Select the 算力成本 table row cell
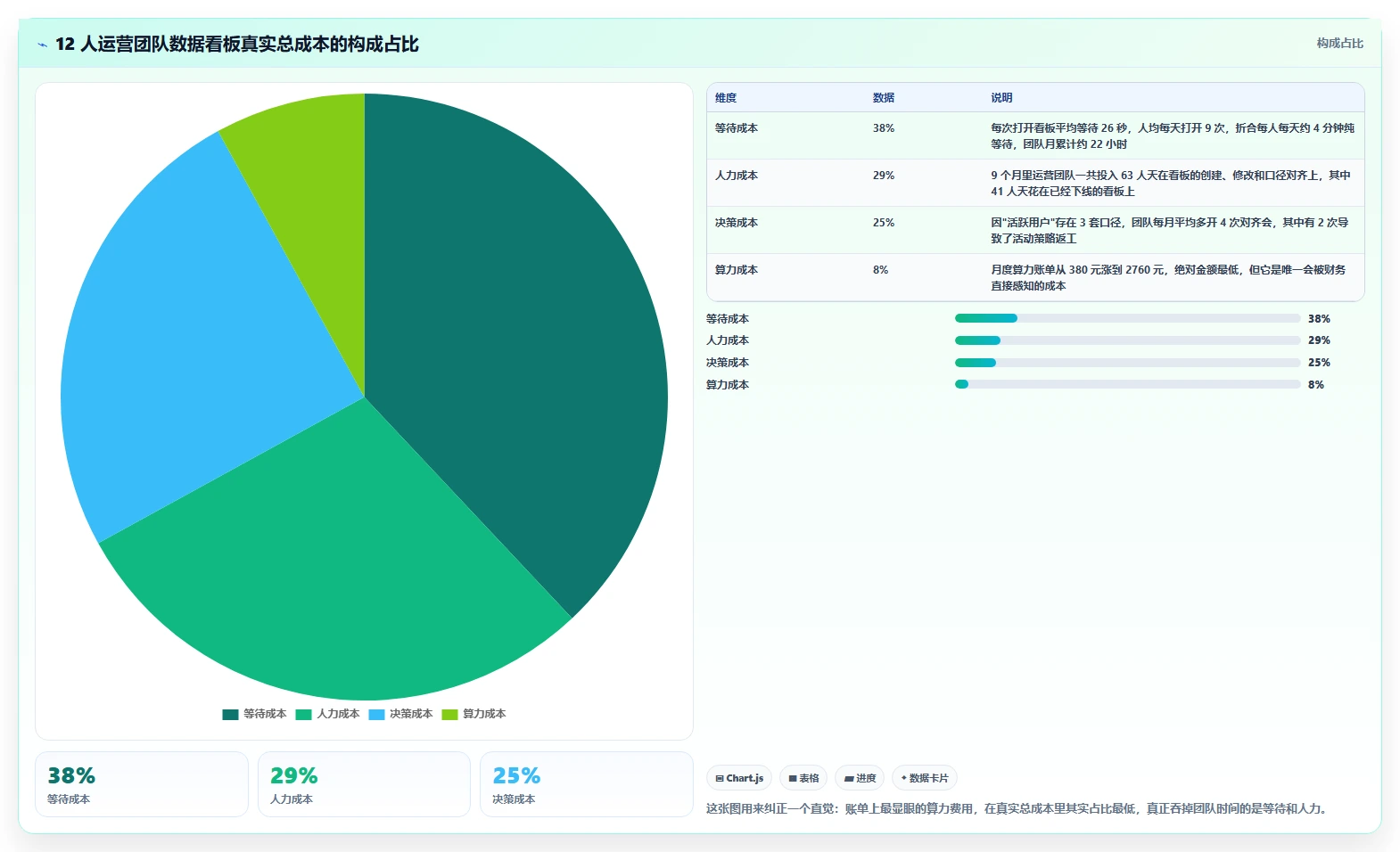 [x=737, y=270]
